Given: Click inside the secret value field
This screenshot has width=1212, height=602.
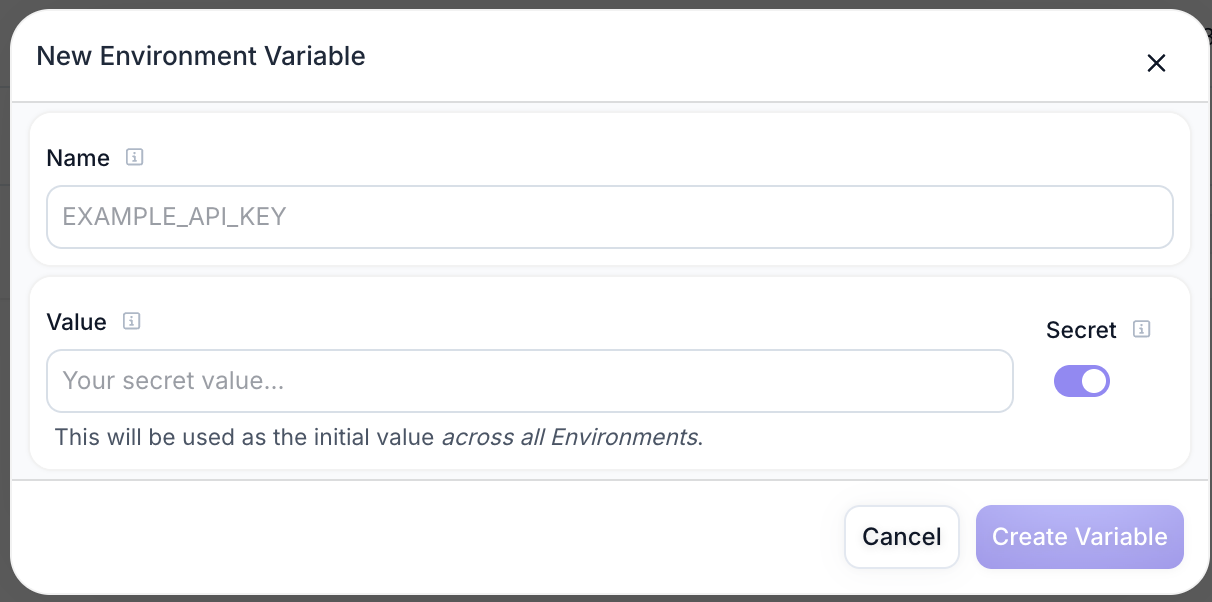Looking at the screenshot, I should 529,381.
